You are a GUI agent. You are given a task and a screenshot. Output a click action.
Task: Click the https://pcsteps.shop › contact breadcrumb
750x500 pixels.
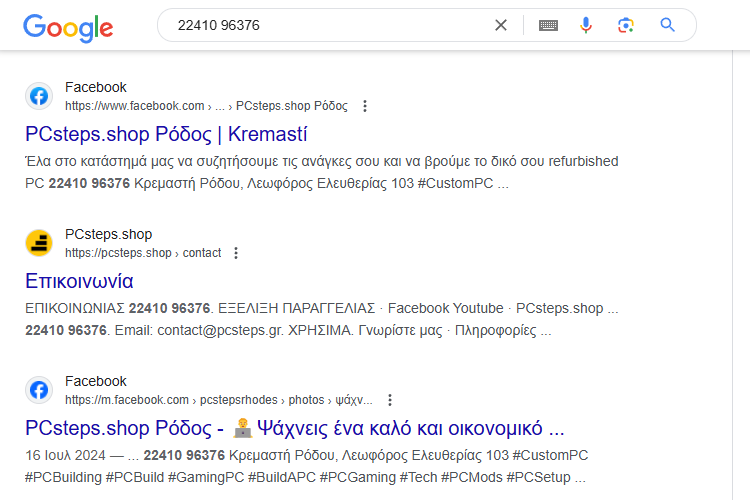tap(143, 253)
